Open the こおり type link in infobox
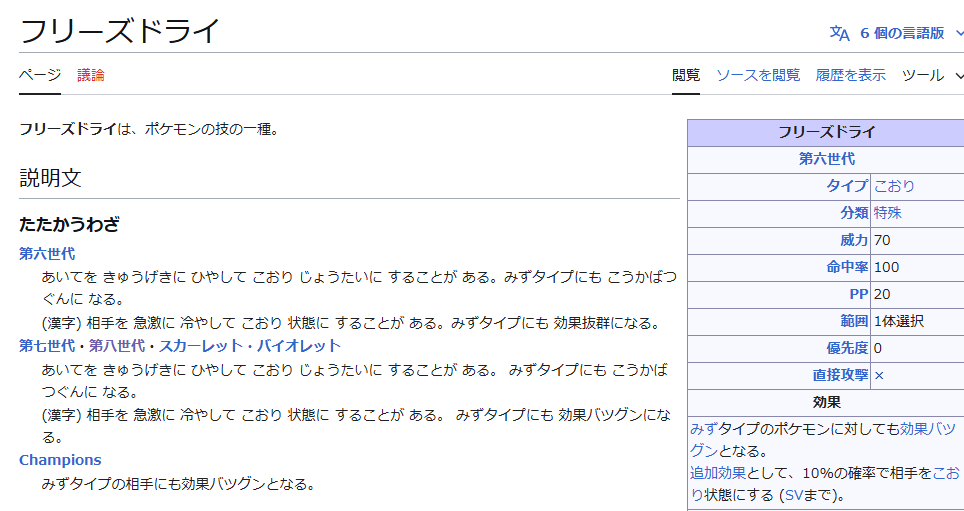The height and width of the screenshot is (511, 964). [x=895, y=186]
